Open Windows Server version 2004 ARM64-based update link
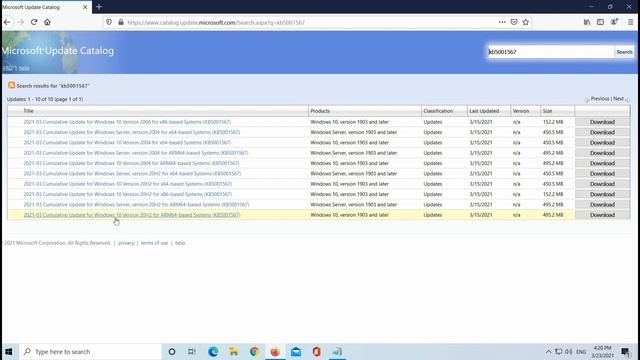Image resolution: width=640 pixels, height=360 pixels. (x=136, y=153)
